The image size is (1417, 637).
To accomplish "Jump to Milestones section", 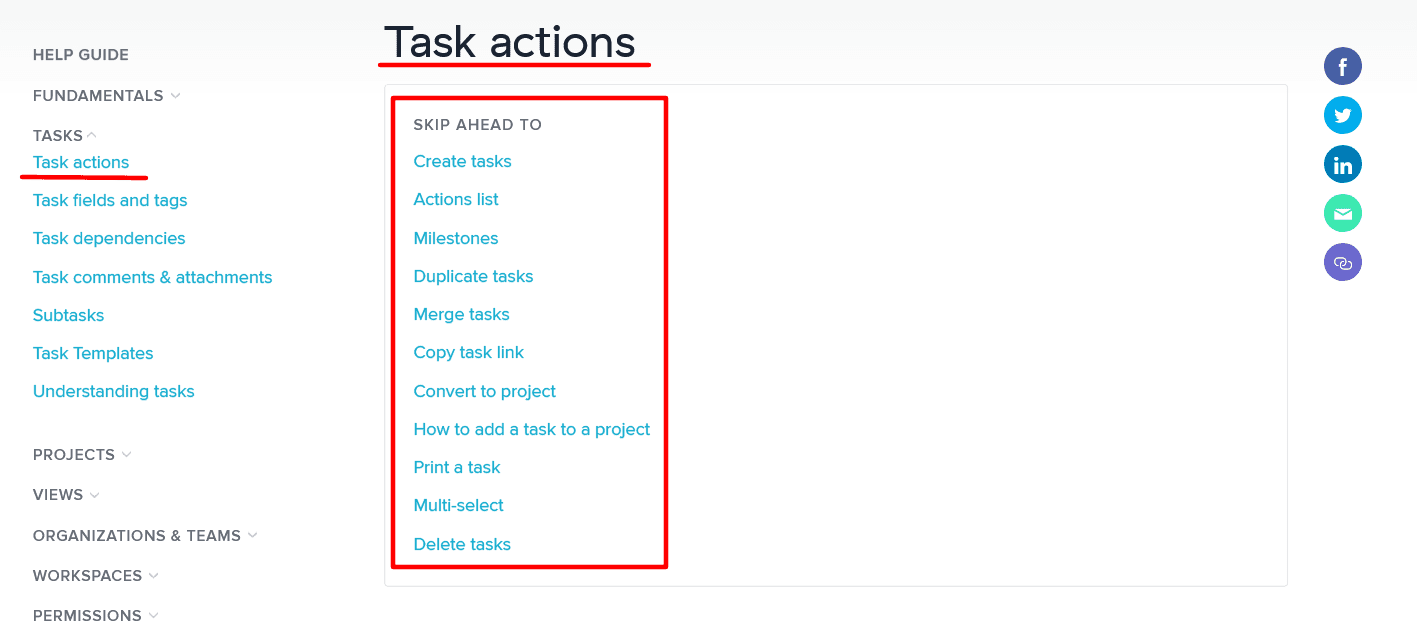I will [456, 238].
